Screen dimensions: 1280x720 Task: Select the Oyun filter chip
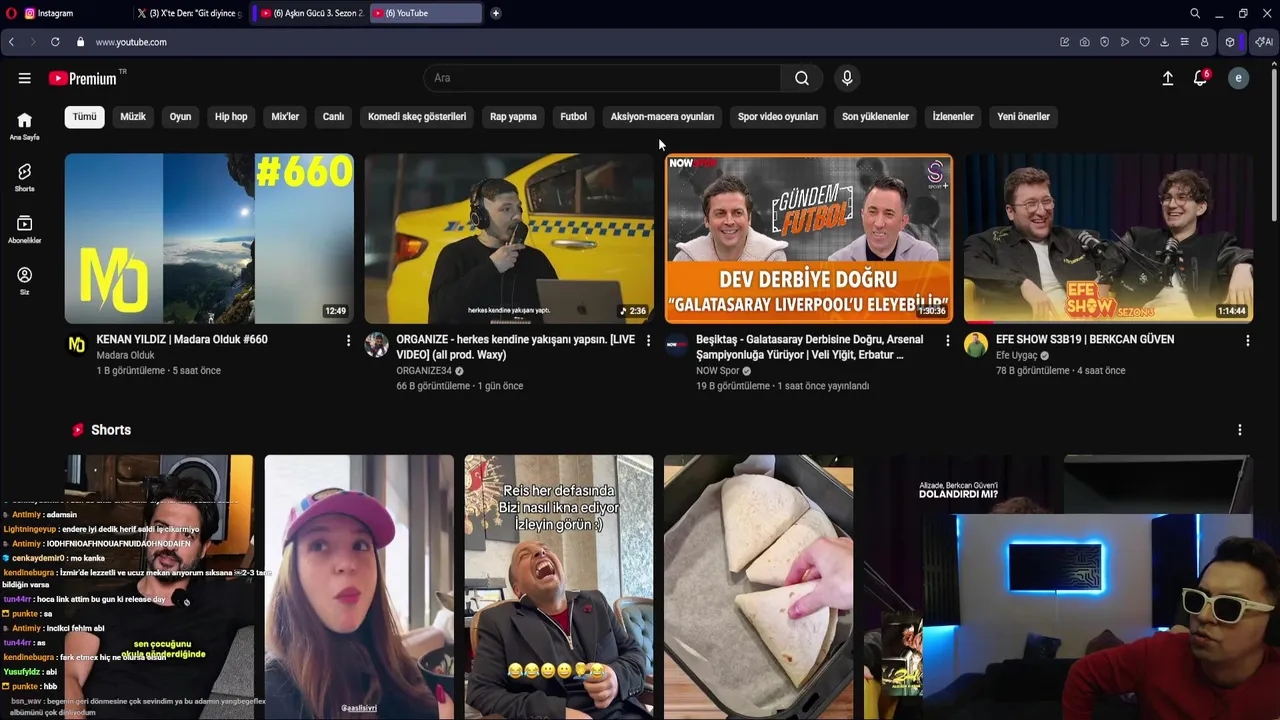coord(180,117)
